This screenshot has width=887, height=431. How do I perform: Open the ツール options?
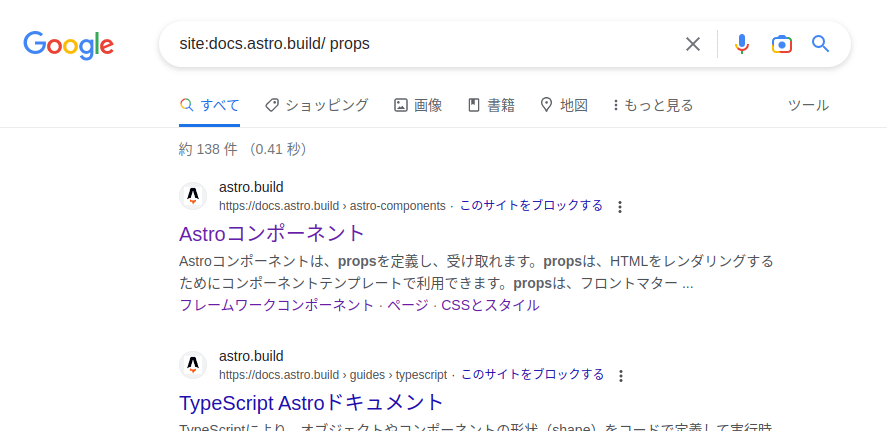click(x=808, y=105)
